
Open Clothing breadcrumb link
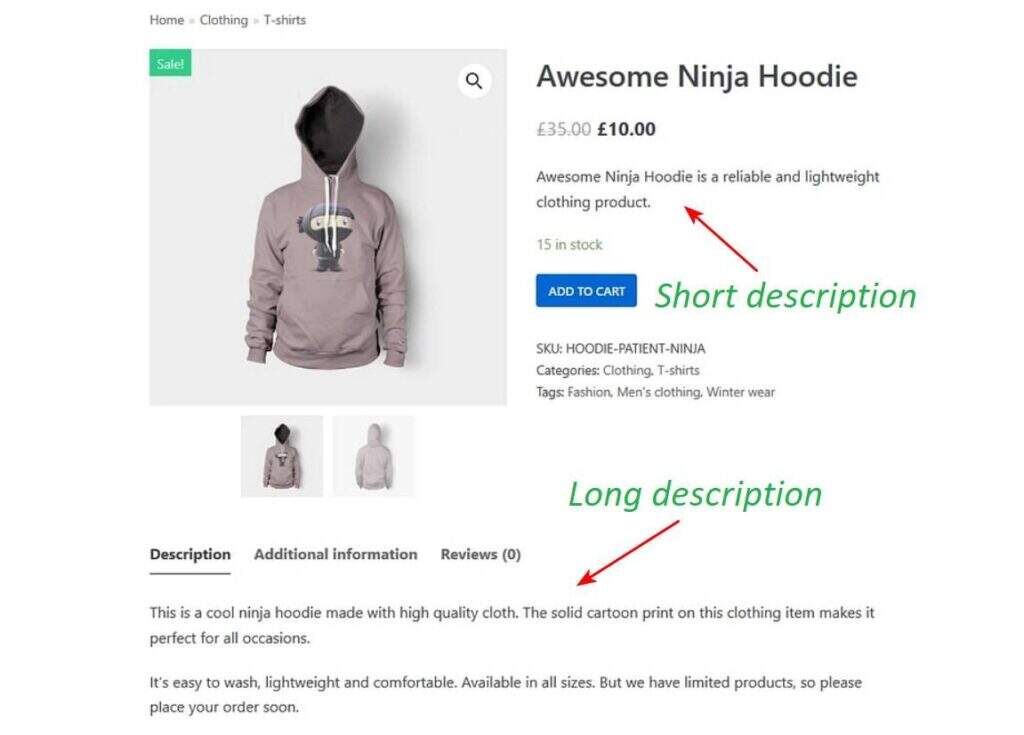(x=223, y=20)
